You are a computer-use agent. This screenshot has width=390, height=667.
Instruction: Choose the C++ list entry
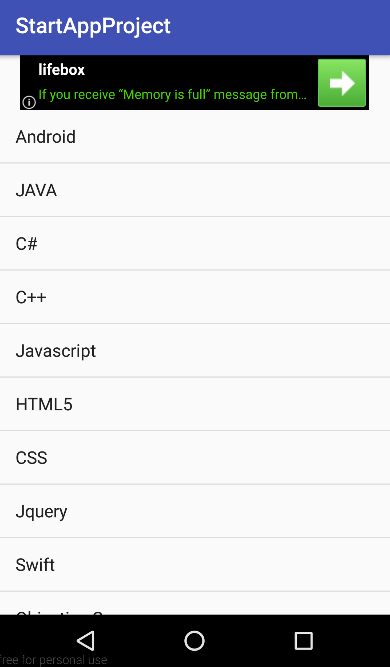[195, 297]
